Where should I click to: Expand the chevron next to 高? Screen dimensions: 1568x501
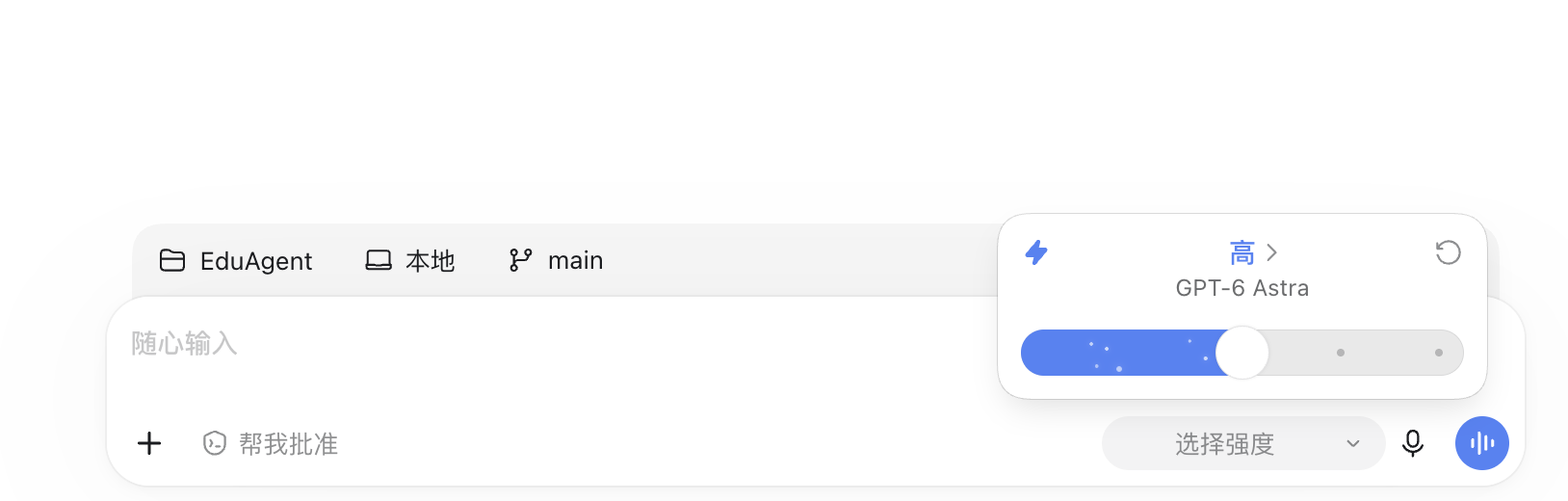(1272, 252)
